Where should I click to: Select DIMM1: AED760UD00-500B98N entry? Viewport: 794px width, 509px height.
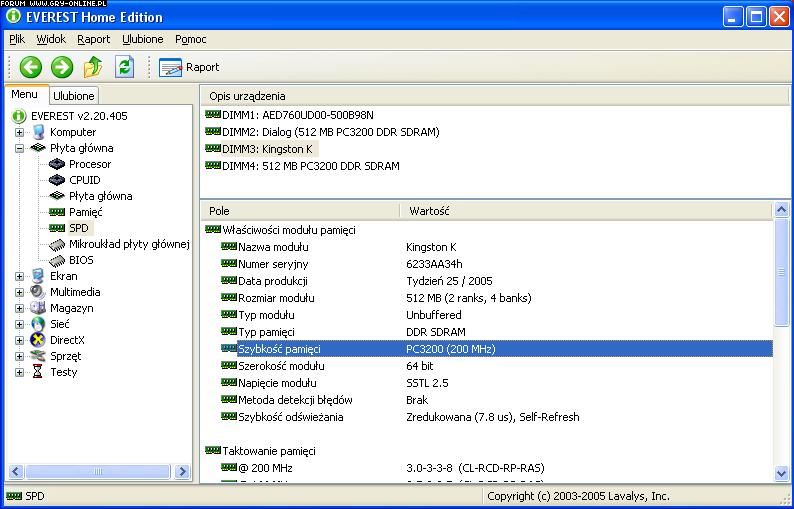click(x=298, y=115)
